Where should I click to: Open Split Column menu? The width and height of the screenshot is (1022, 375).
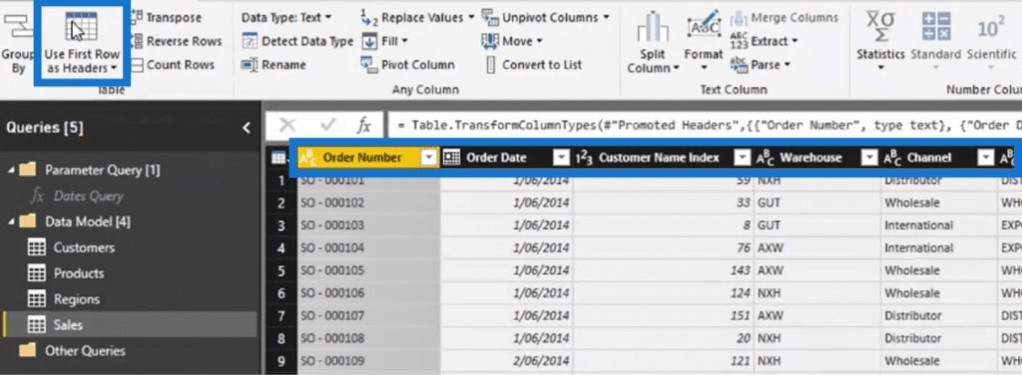(x=654, y=43)
